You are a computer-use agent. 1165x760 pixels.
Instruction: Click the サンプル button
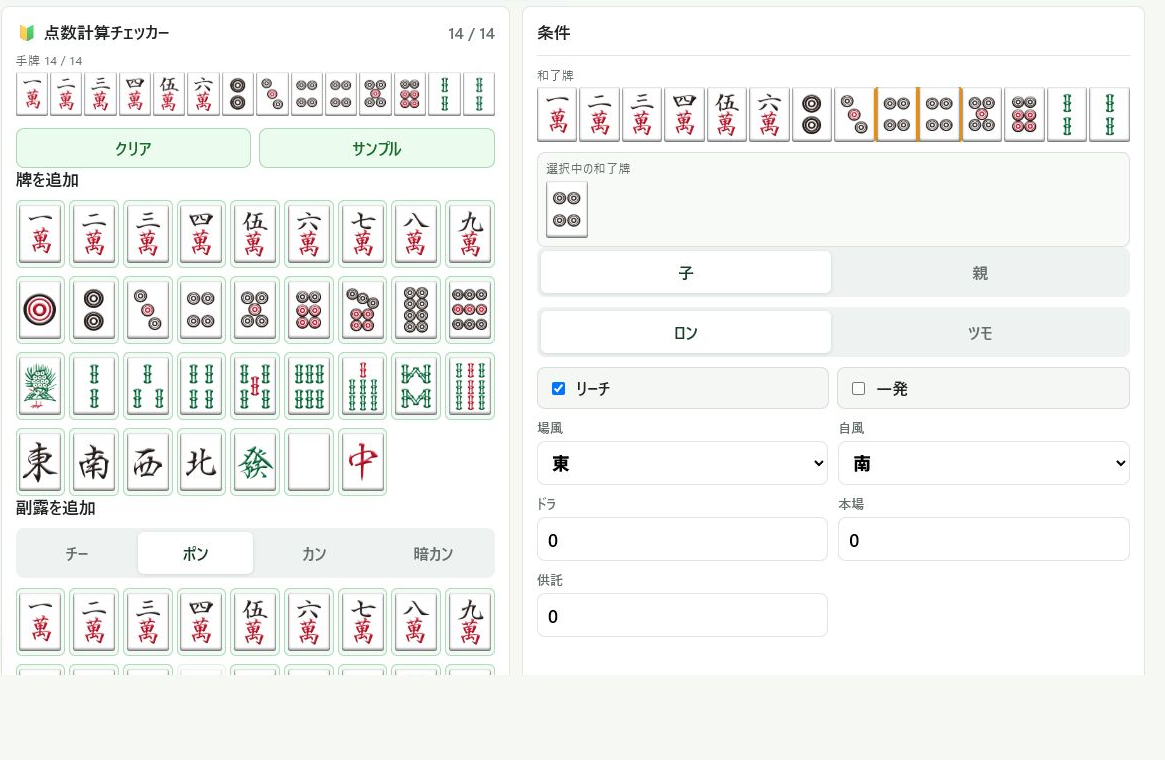click(x=377, y=148)
